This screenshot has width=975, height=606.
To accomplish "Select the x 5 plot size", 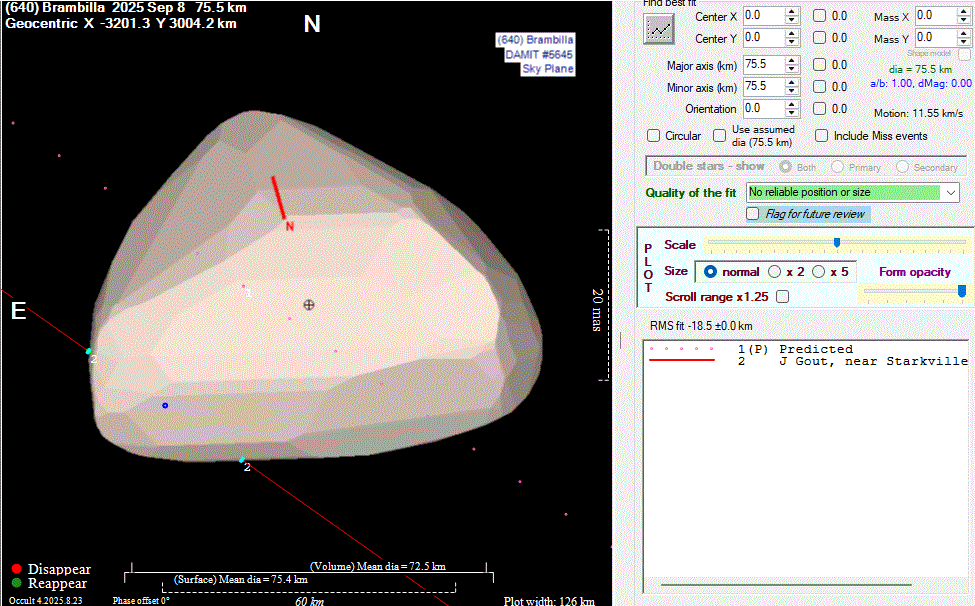I will 818,272.
